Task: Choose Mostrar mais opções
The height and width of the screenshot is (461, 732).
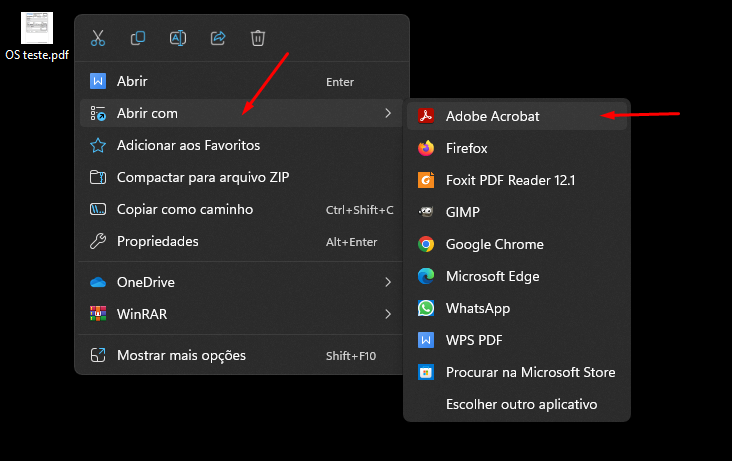Action: pyautogui.click(x=241, y=355)
